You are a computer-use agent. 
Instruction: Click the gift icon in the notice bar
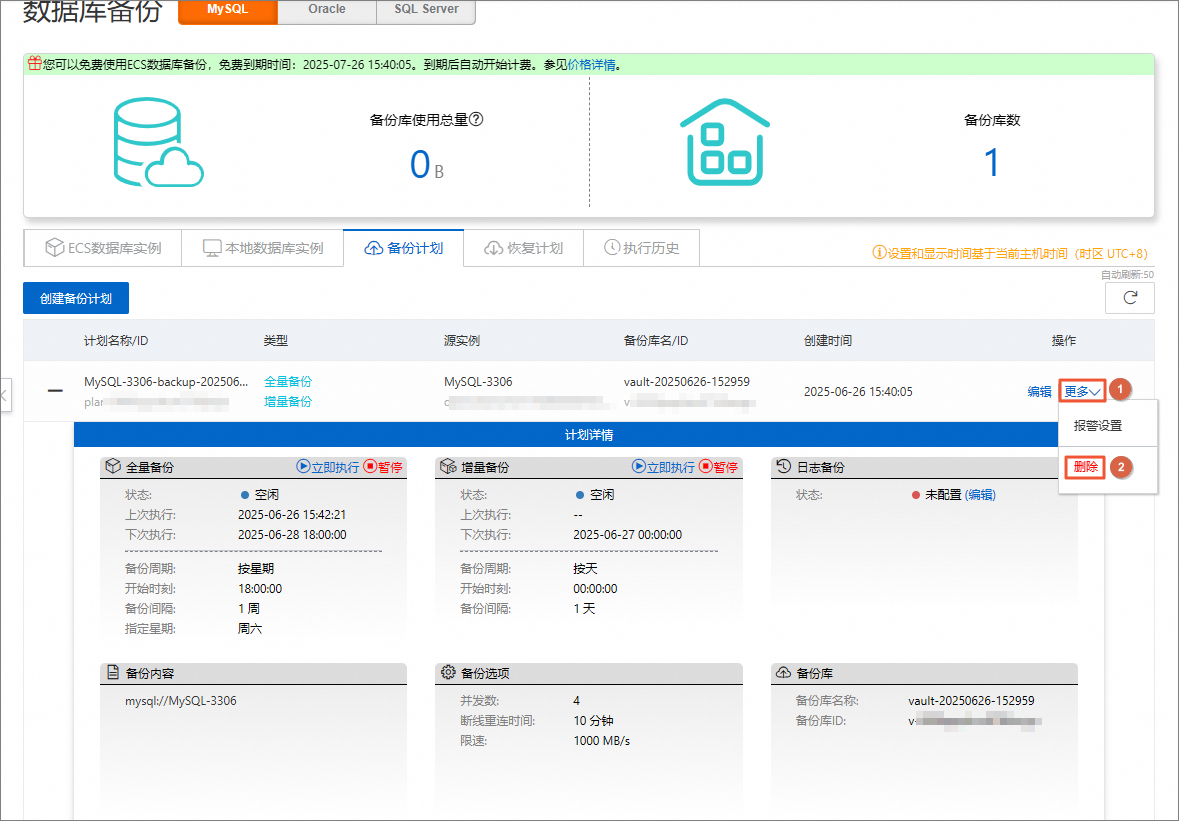click(35, 64)
